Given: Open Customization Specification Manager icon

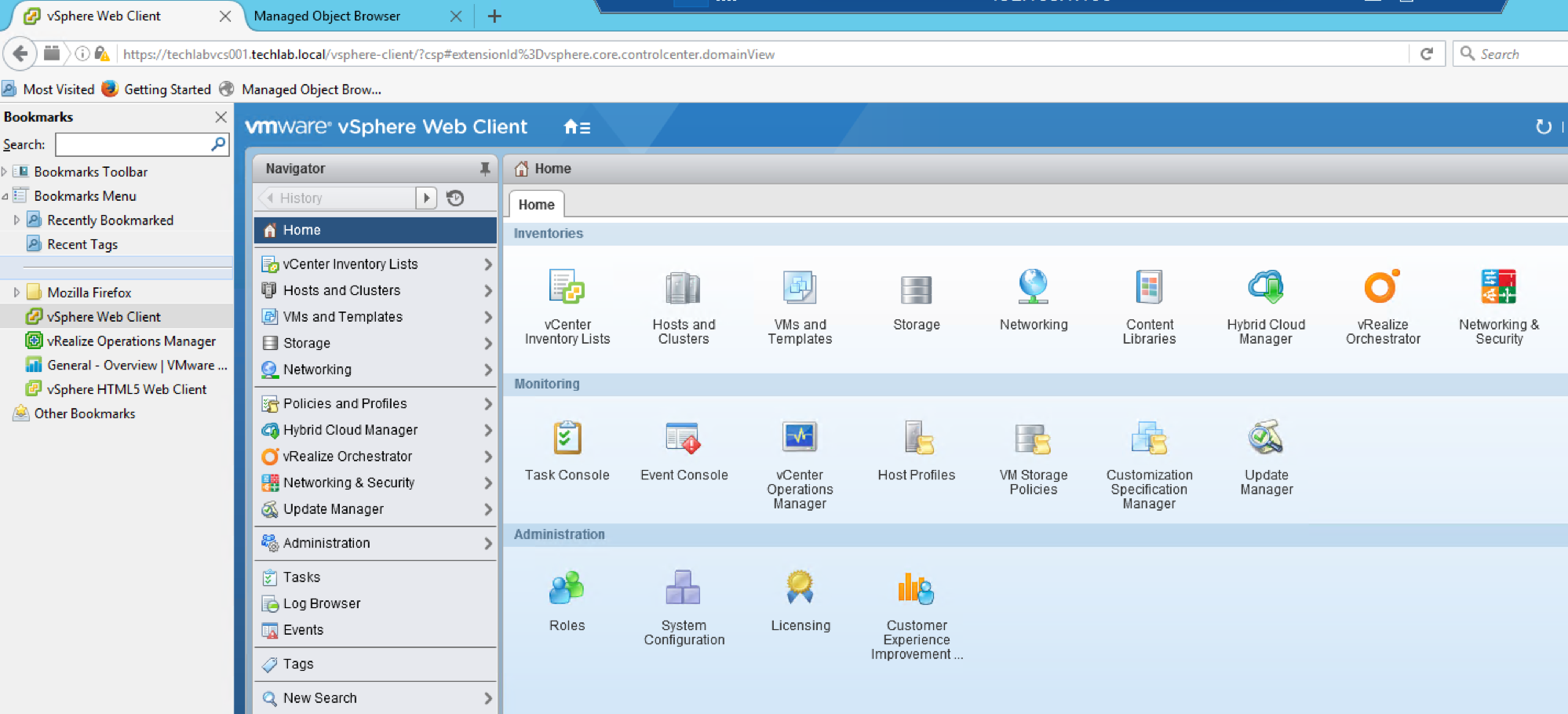Looking at the screenshot, I should 1149,438.
